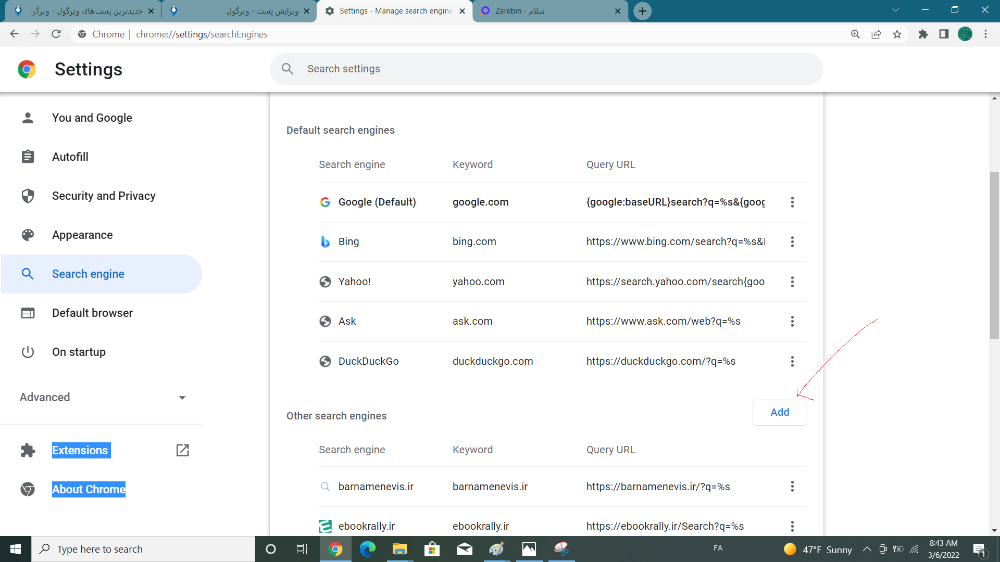Open File Explorer from the taskbar

click(400, 549)
